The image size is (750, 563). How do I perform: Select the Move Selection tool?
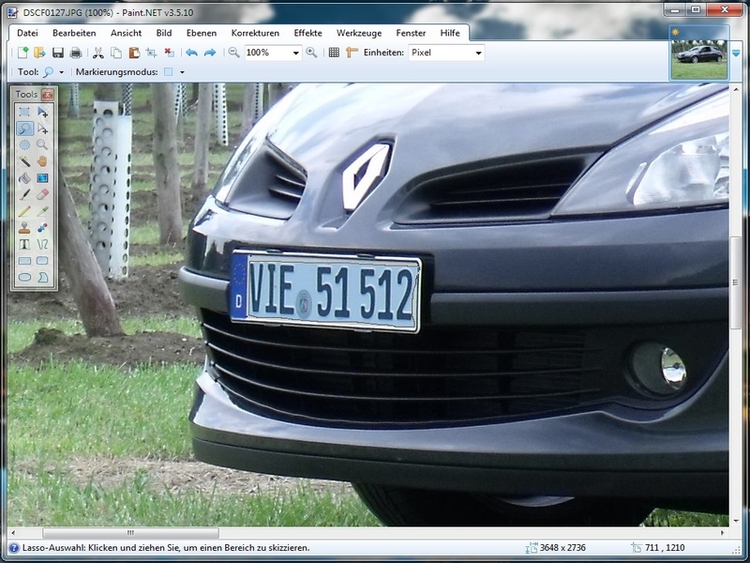[43, 128]
